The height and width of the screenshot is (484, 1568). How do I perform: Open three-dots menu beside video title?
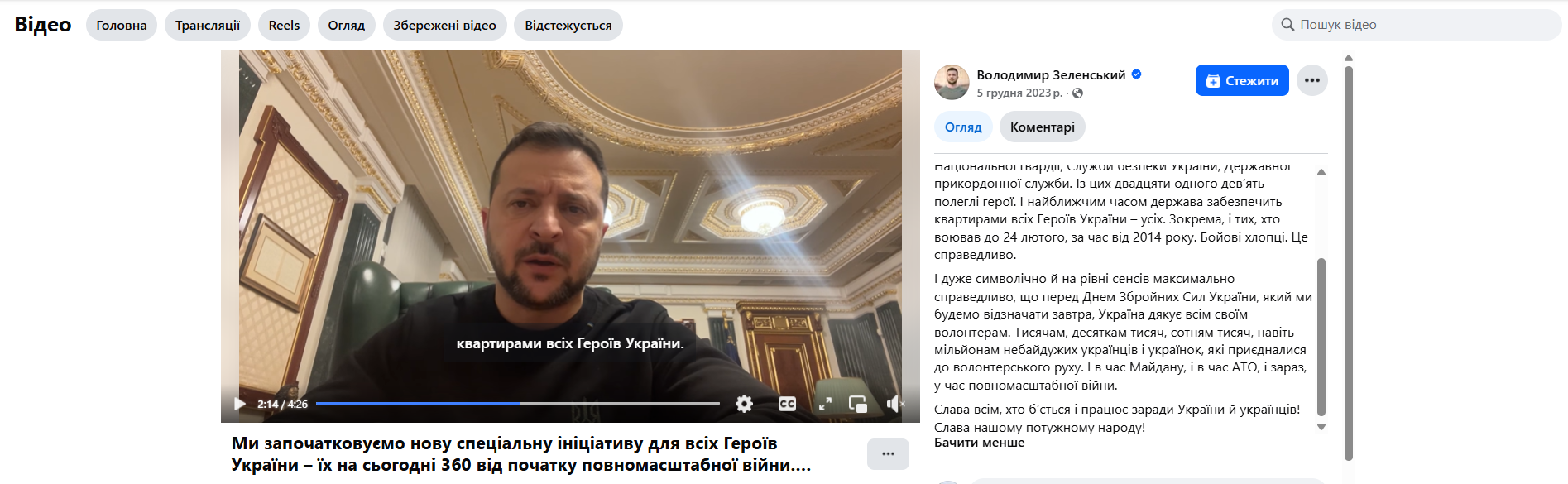coord(888,453)
